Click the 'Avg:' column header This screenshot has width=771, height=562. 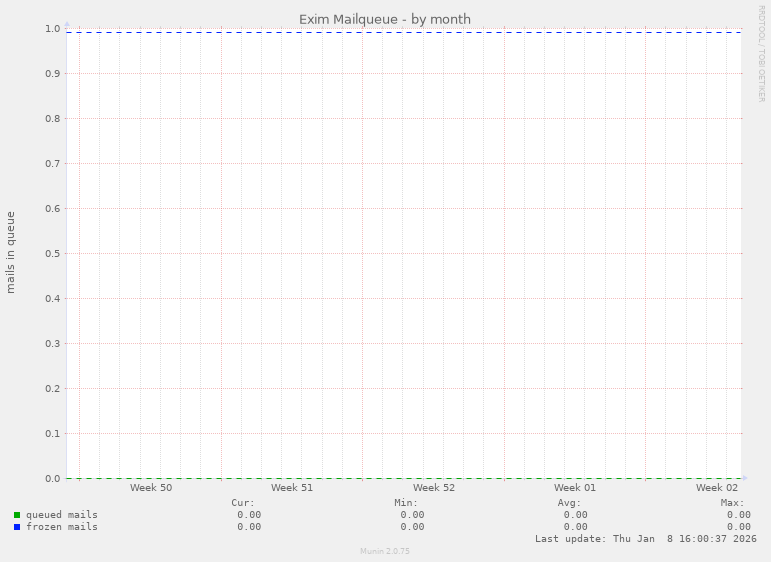569,503
